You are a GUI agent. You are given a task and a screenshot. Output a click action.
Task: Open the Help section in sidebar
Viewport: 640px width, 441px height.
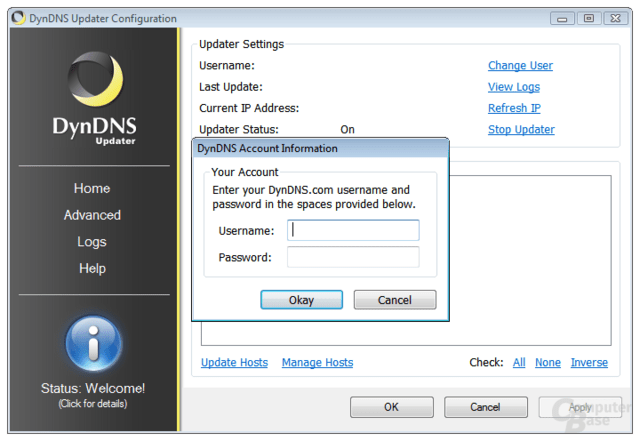(x=92, y=268)
